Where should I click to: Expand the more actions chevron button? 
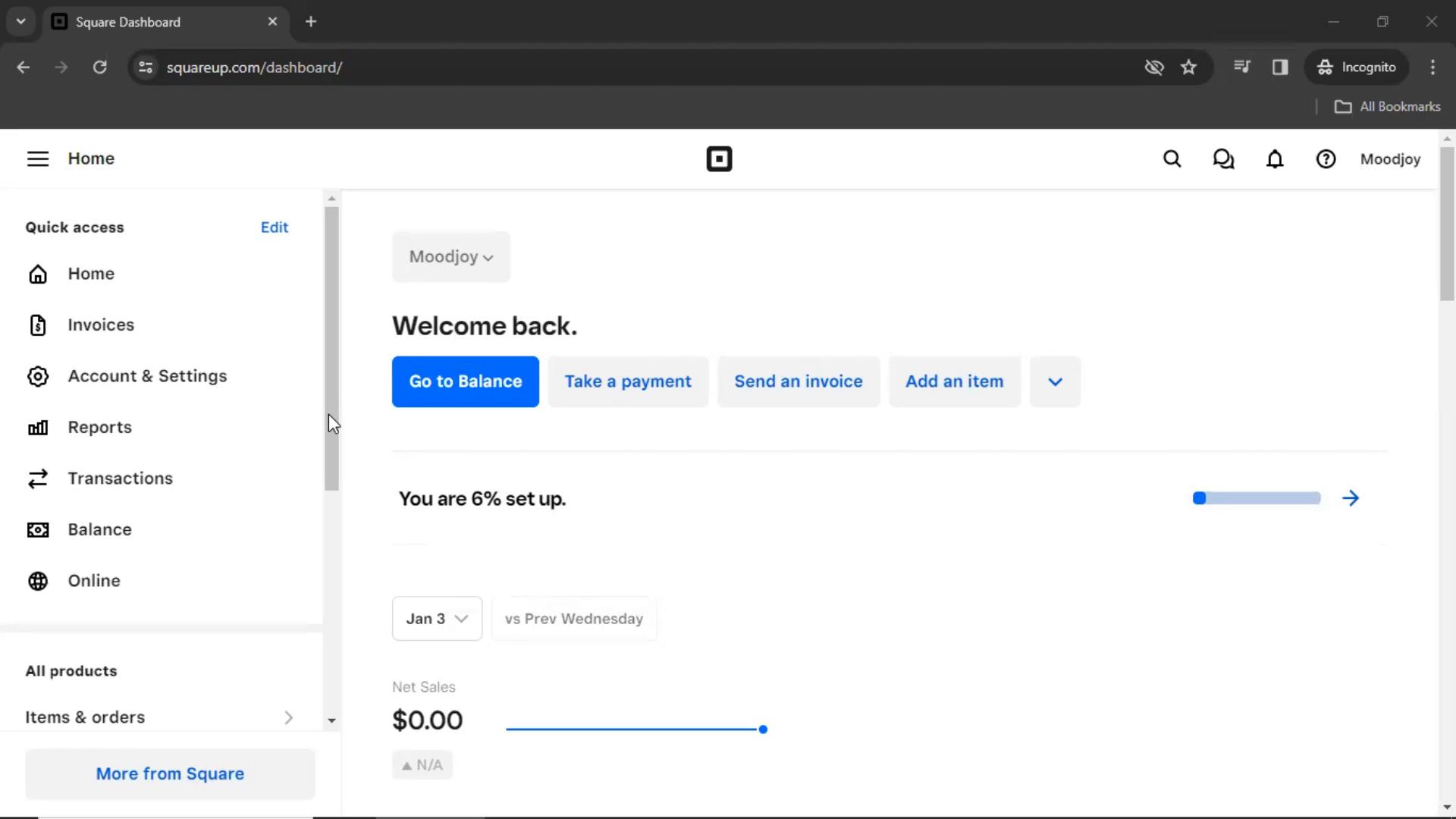click(x=1055, y=381)
